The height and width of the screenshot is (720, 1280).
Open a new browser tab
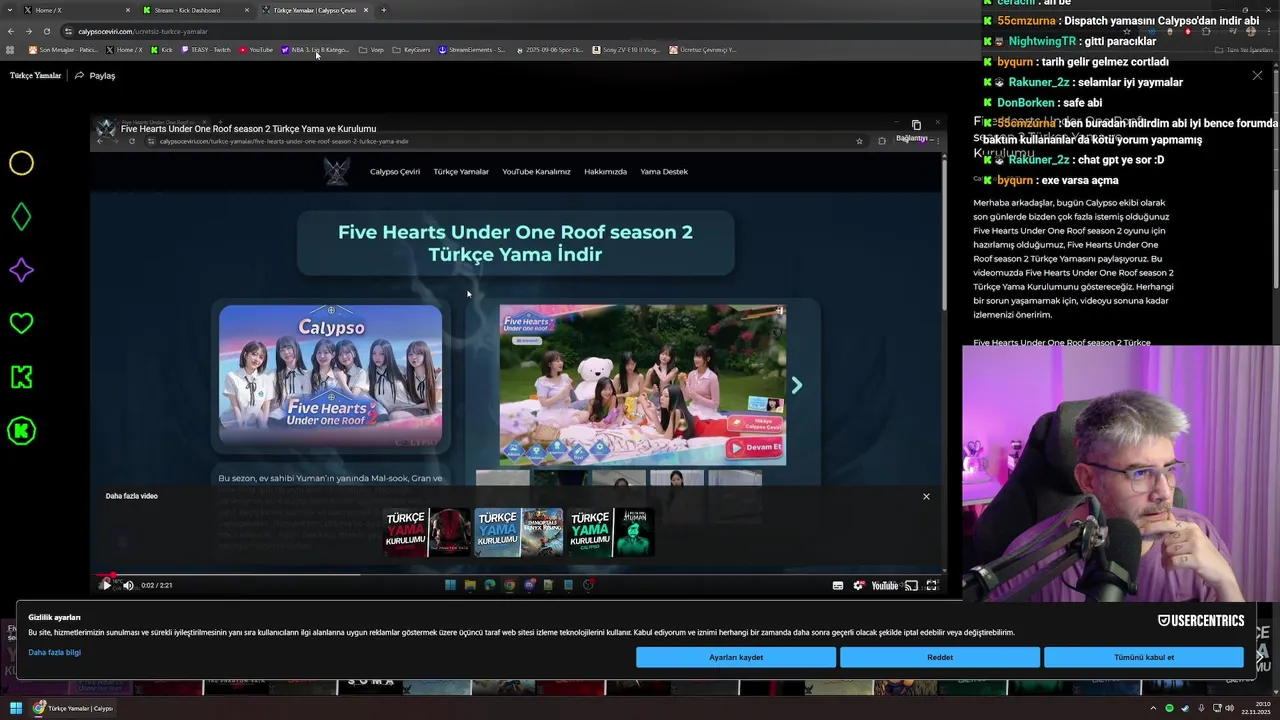pos(384,10)
